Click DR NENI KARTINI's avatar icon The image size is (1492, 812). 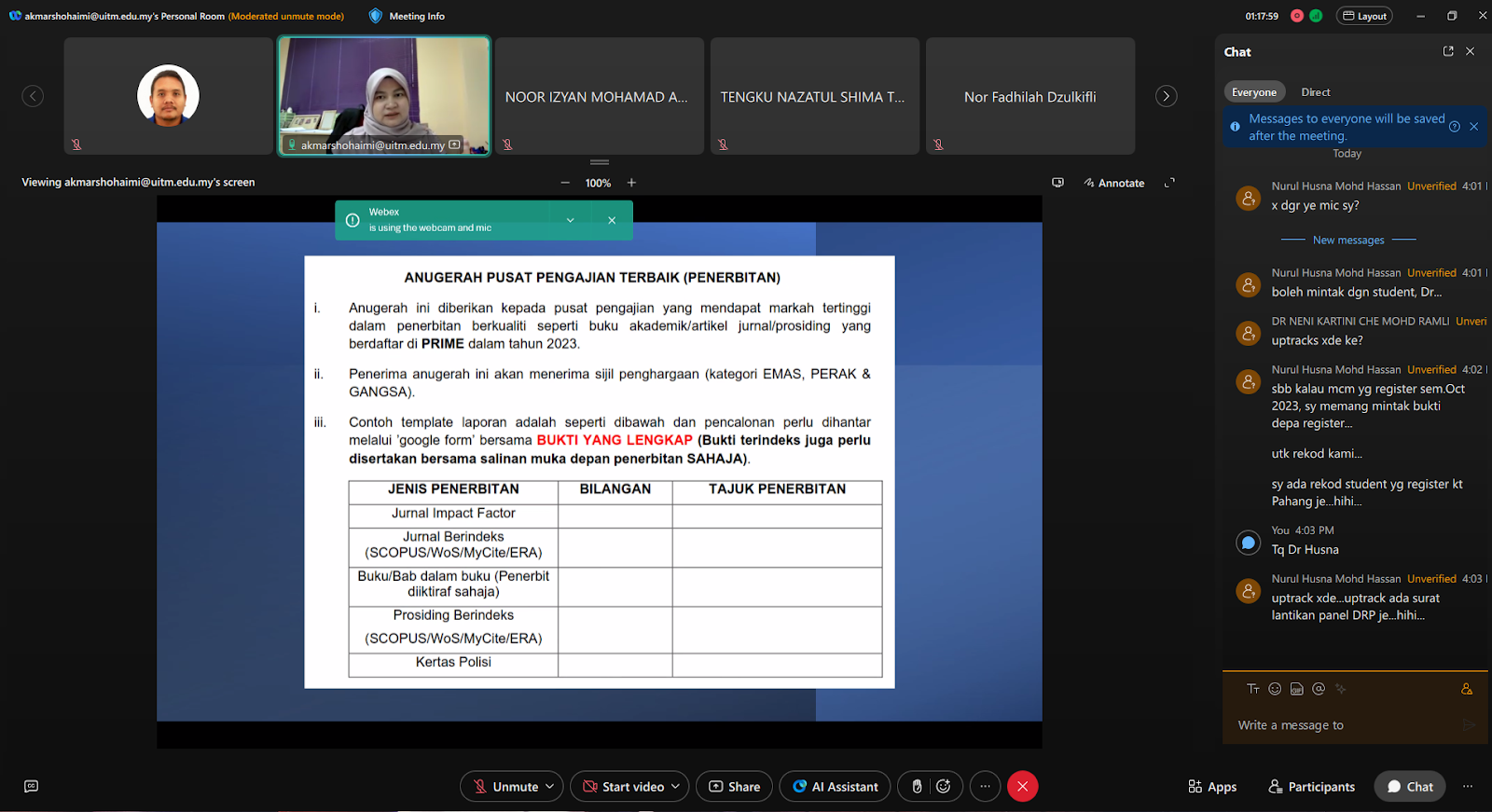point(1248,333)
